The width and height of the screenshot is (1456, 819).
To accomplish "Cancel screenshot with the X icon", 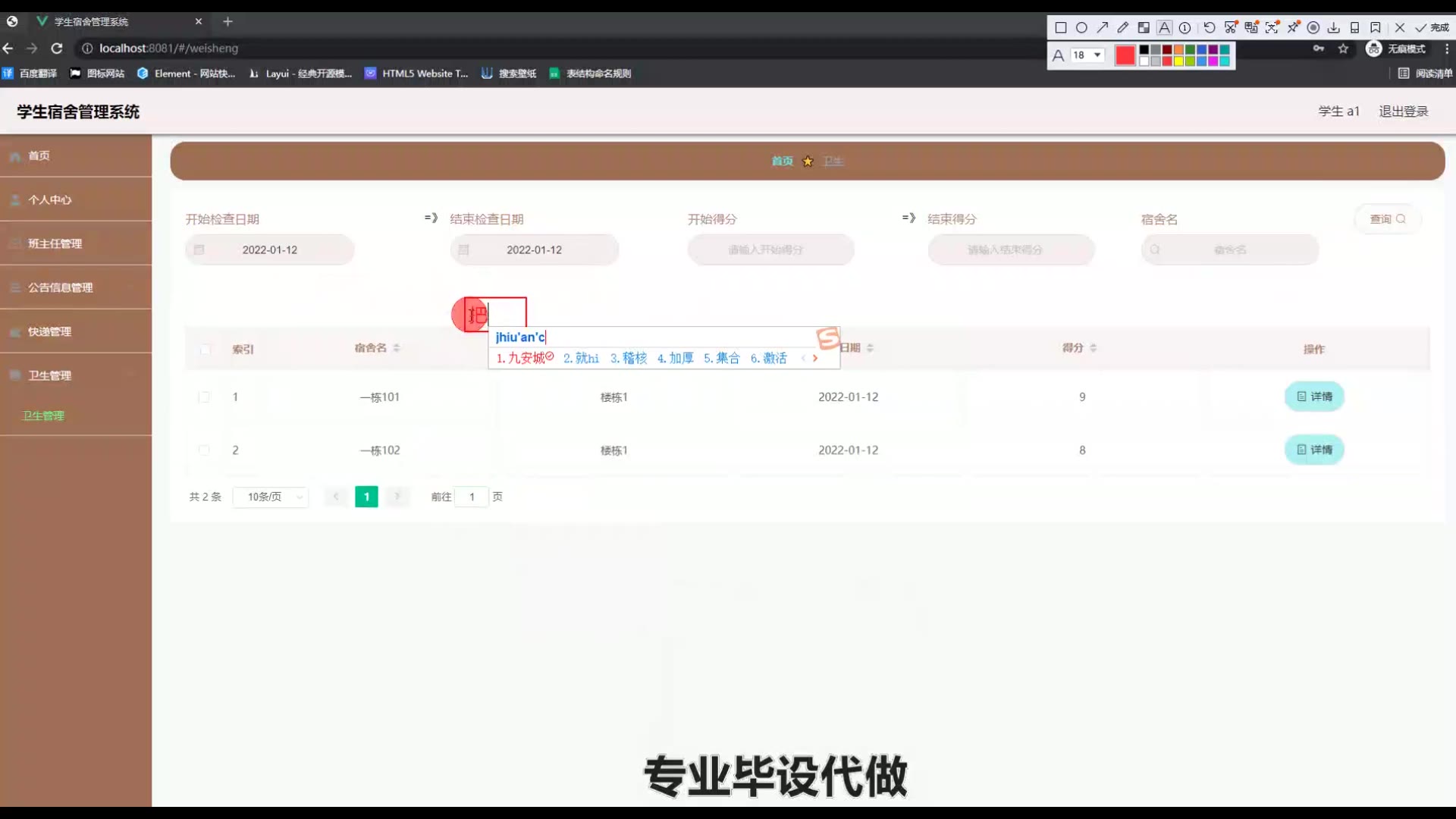I will point(1400,28).
